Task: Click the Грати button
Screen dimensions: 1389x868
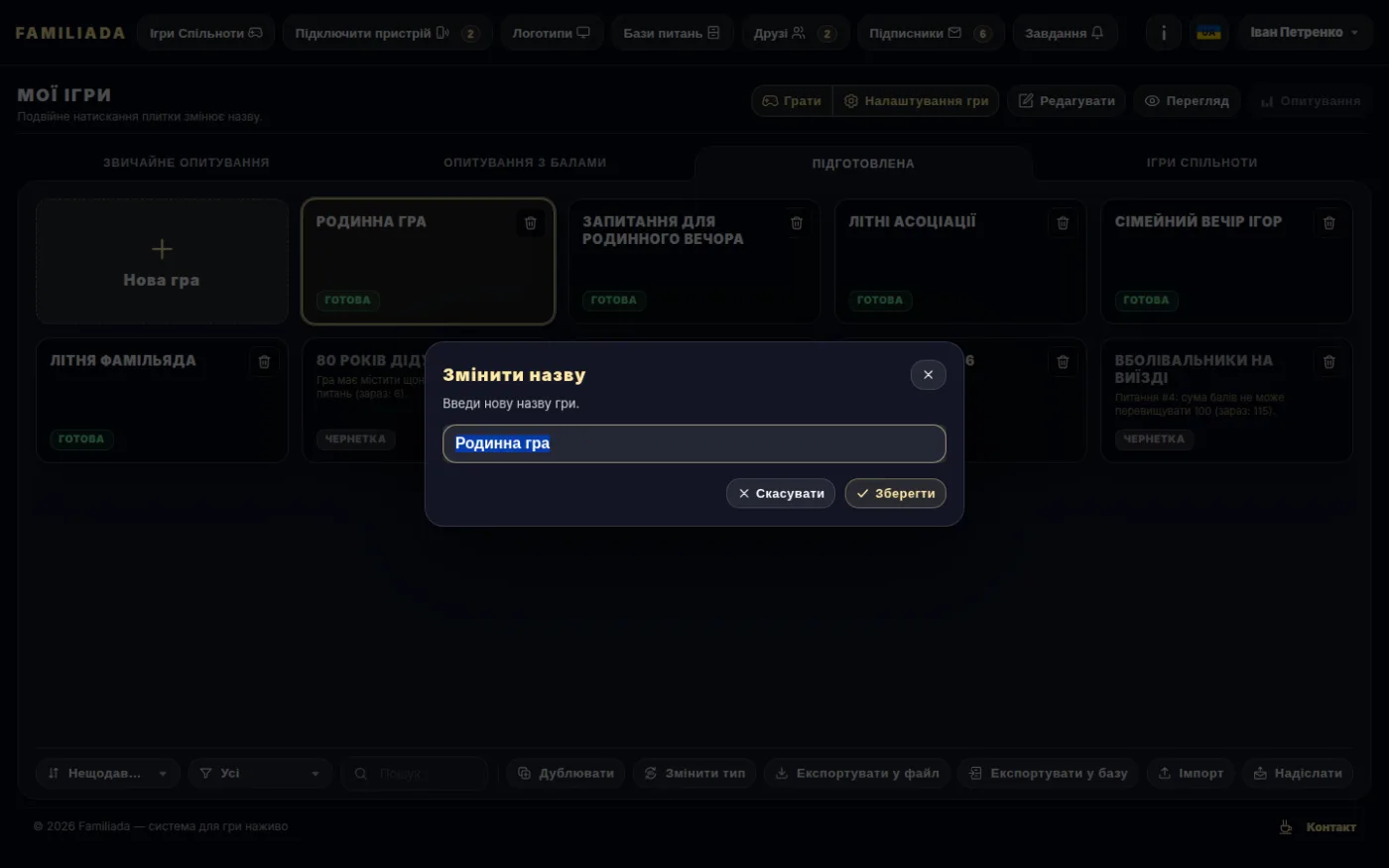Action: pyautogui.click(x=792, y=101)
